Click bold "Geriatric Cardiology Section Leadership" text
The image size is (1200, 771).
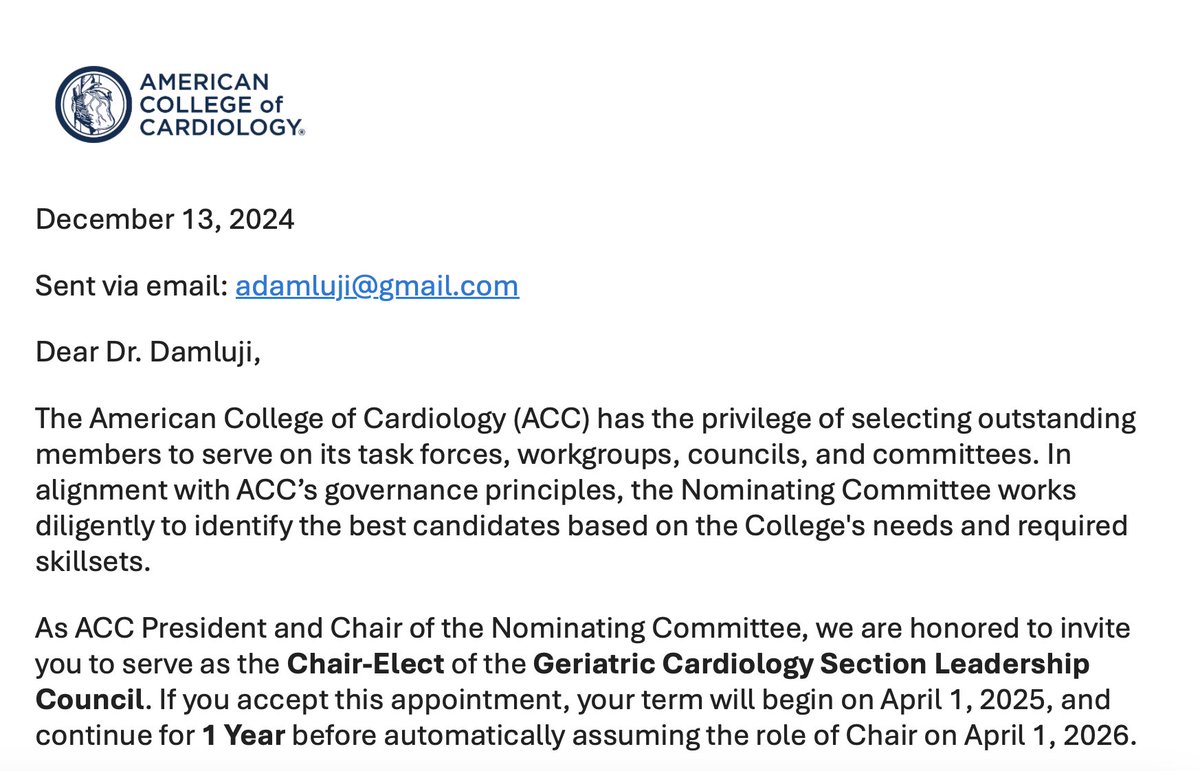[812, 664]
